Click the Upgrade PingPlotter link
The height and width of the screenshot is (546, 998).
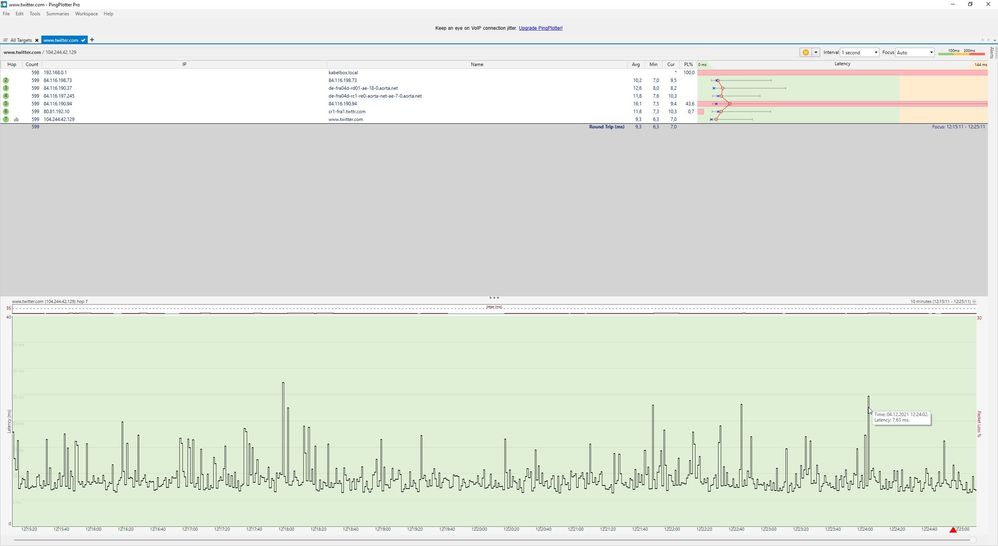click(540, 28)
